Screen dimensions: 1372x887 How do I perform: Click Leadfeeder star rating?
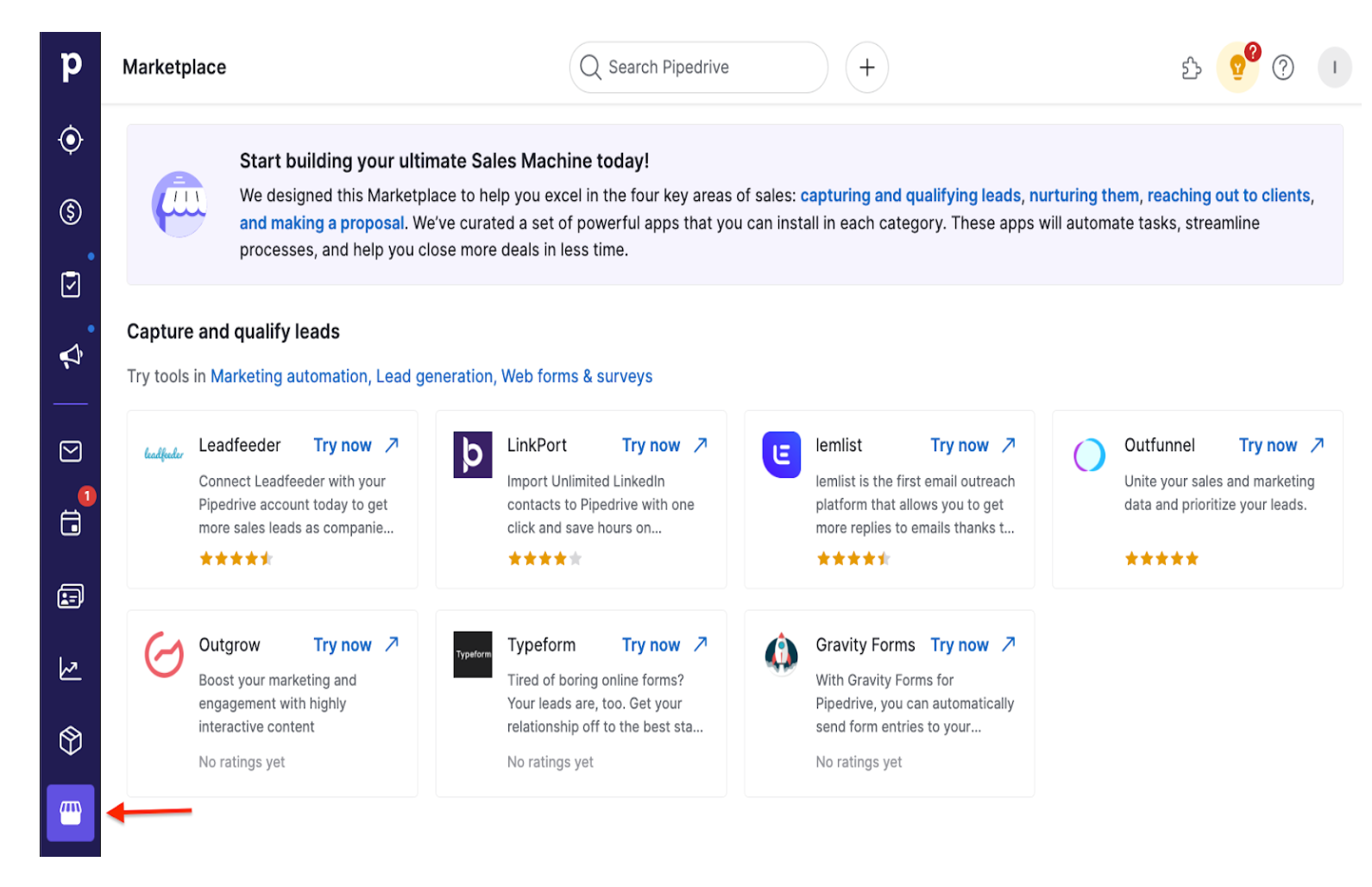pyautogui.click(x=236, y=559)
